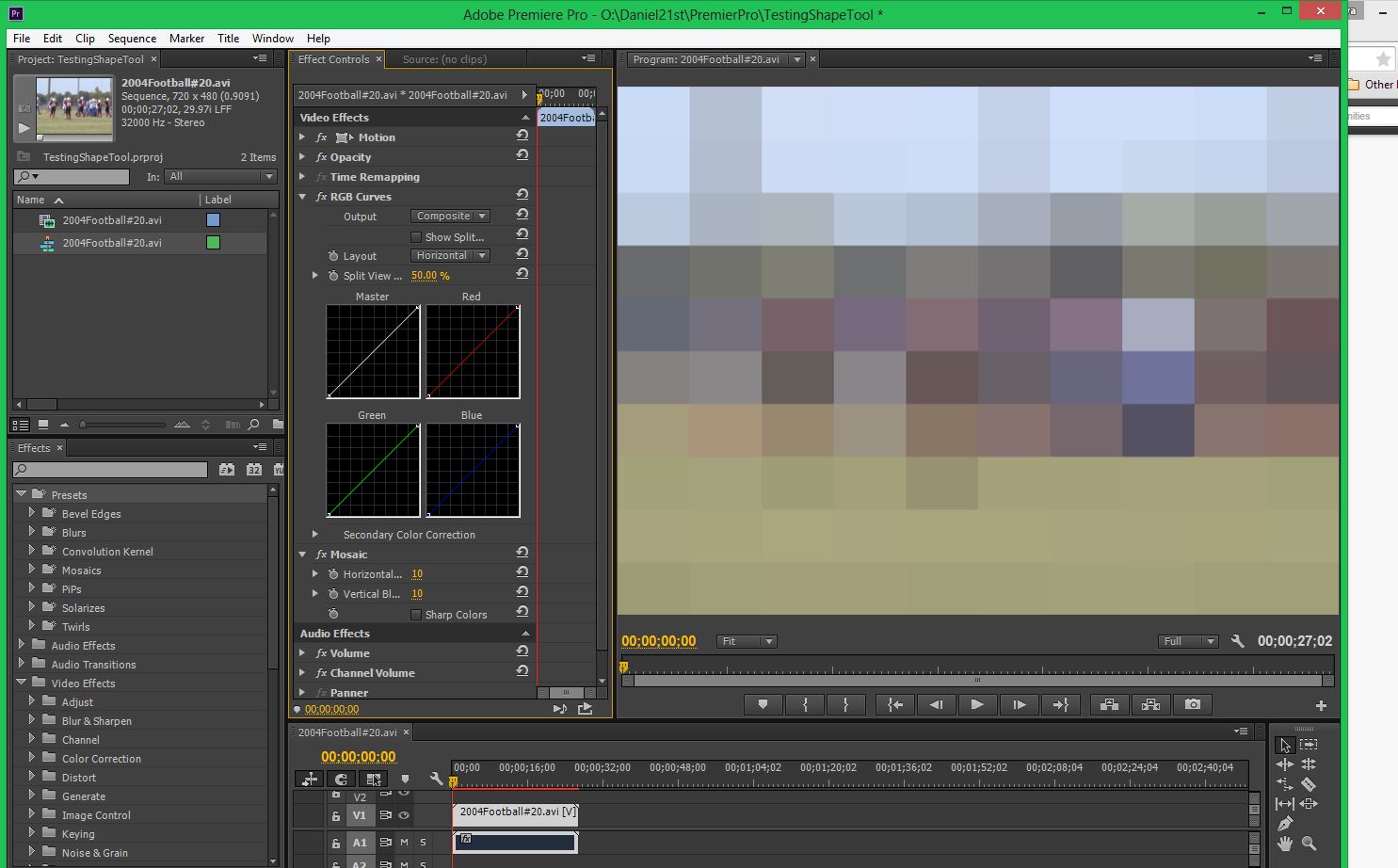Image resolution: width=1398 pixels, height=868 pixels.
Task: Select the Ripple Edit tool
Action: point(1285,764)
